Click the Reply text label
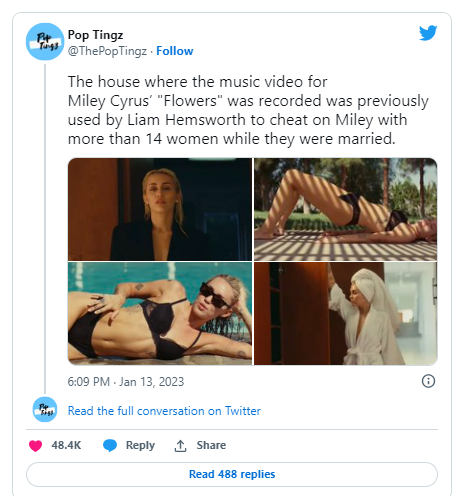471x496 pixels. [x=140, y=445]
